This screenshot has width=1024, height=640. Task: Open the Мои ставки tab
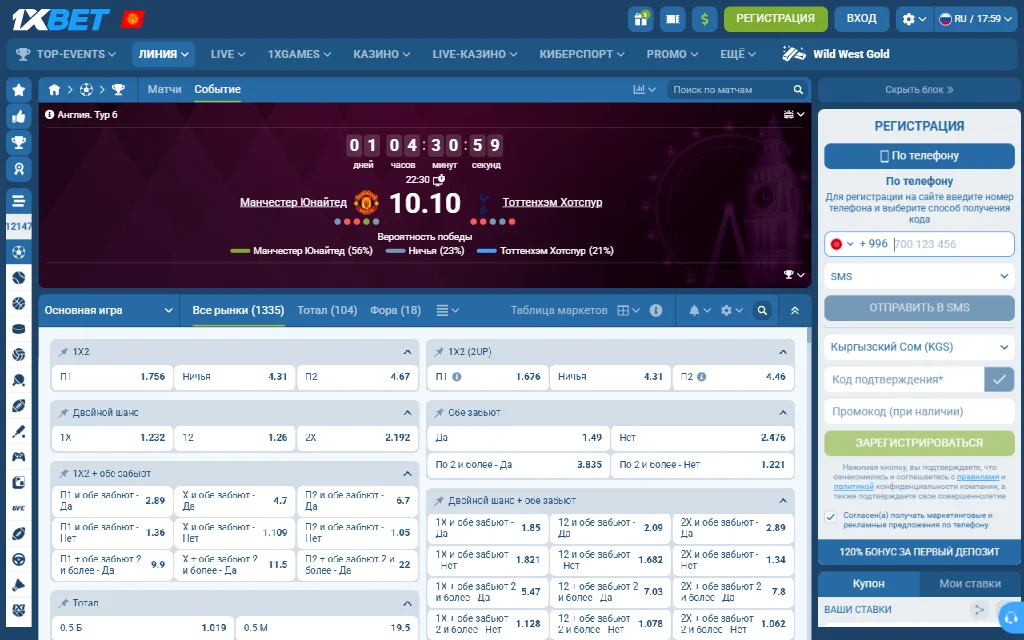click(970, 584)
